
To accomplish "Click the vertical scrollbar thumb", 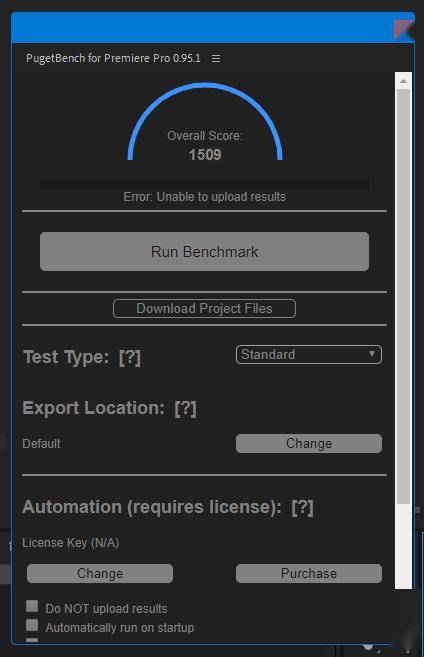I will coord(403,296).
